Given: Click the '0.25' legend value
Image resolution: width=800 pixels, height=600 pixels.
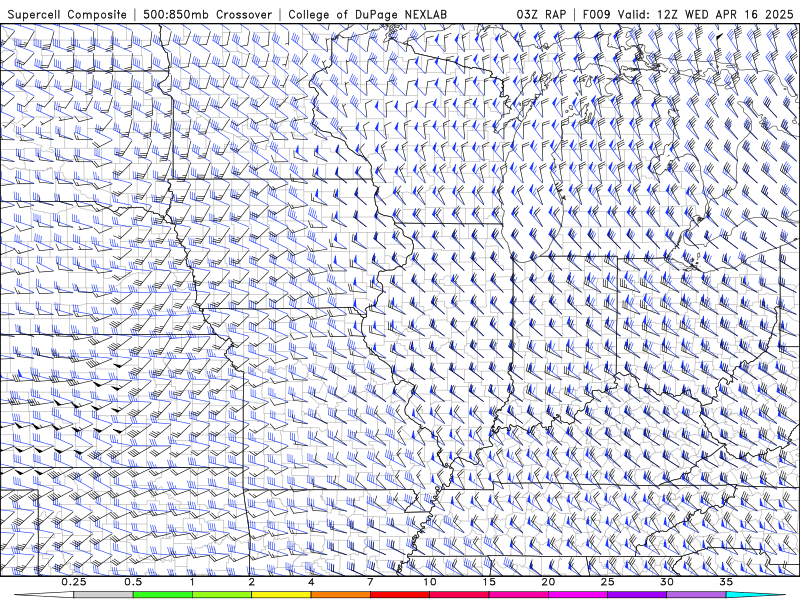Looking at the screenshot, I should point(74,582).
